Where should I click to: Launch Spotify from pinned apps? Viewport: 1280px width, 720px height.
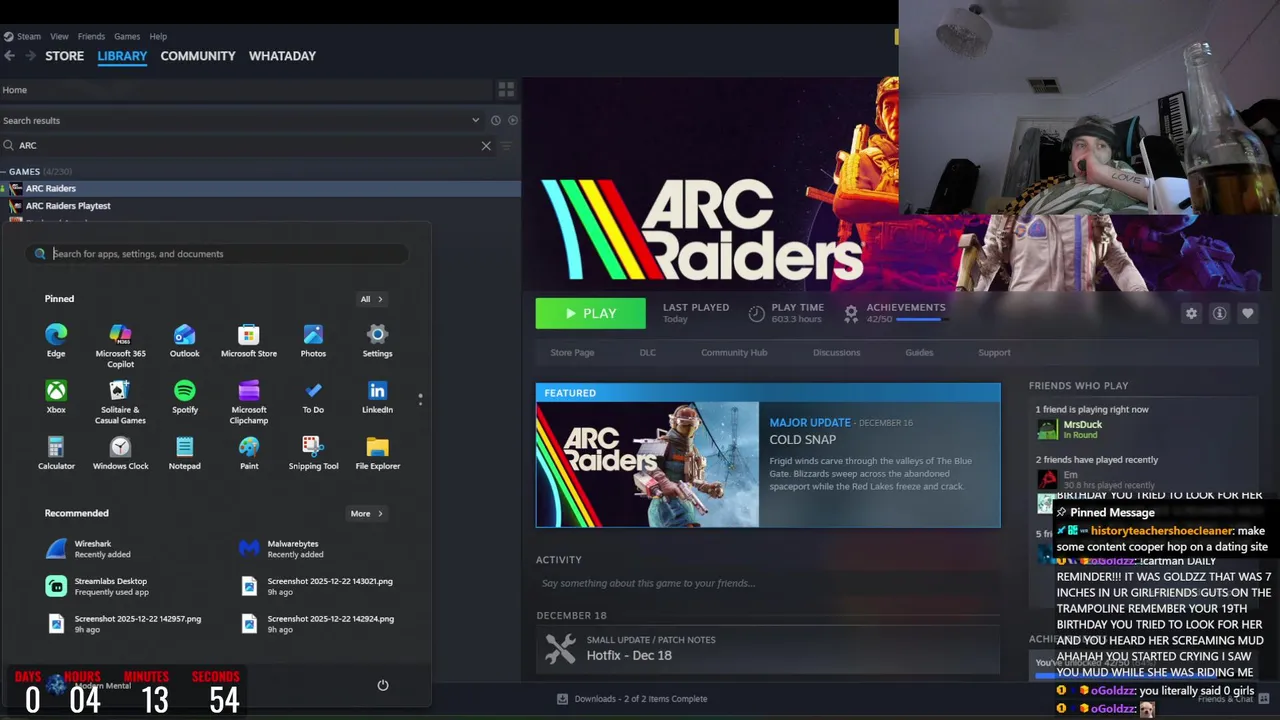(x=184, y=396)
